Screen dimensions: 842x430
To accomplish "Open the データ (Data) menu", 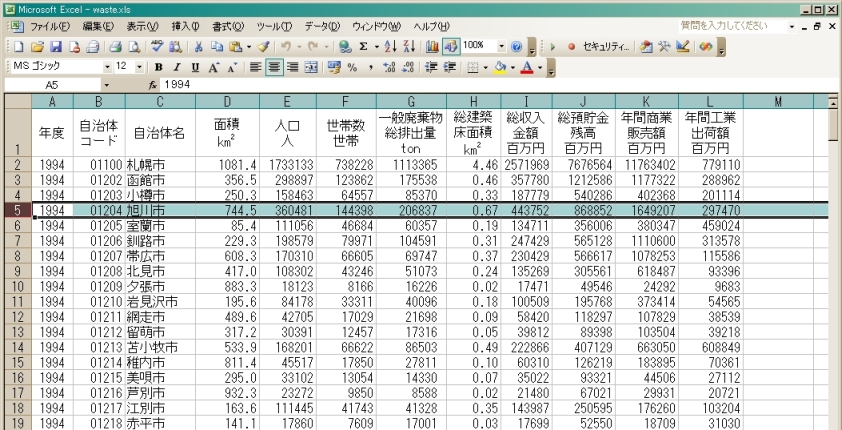I will point(322,25).
